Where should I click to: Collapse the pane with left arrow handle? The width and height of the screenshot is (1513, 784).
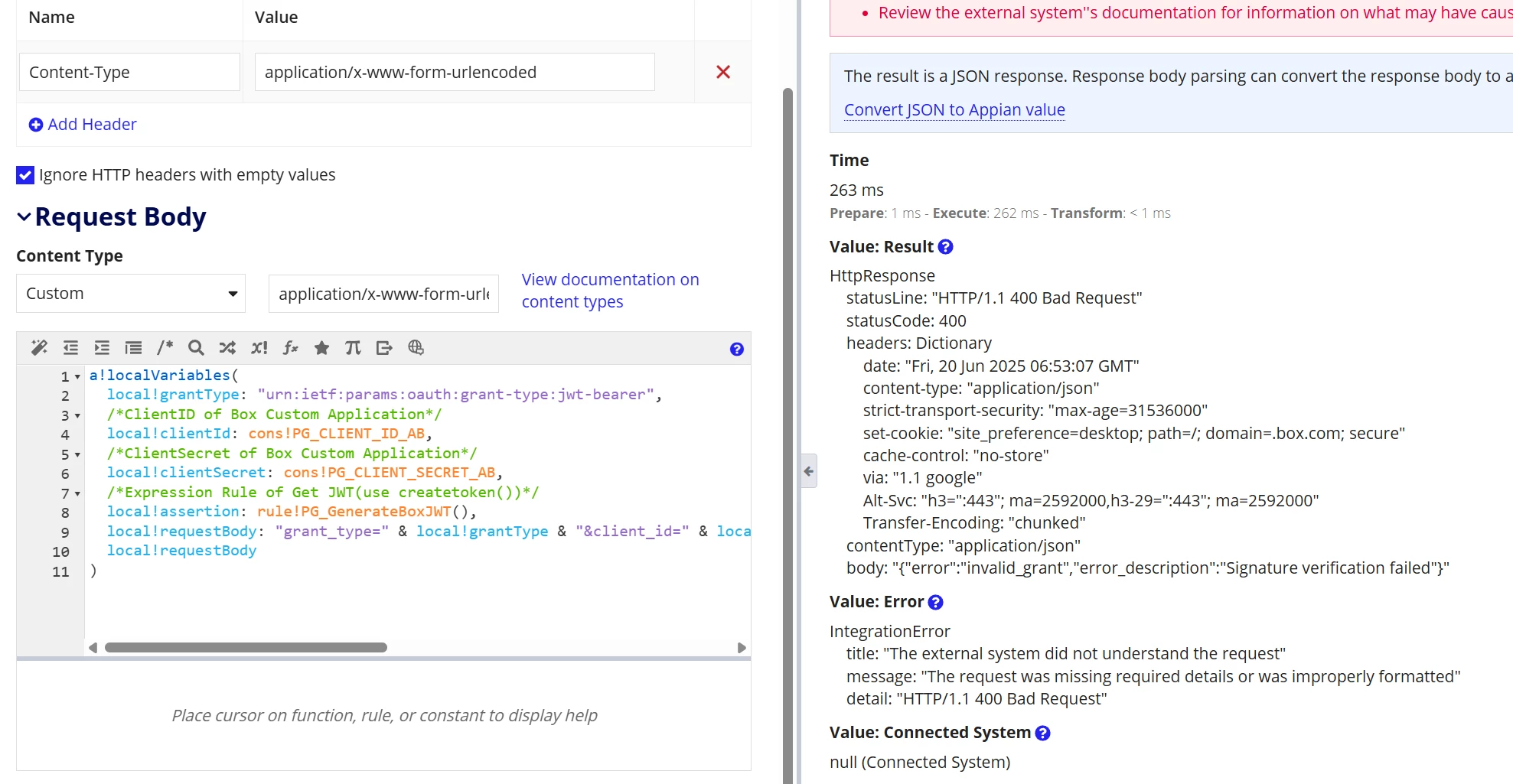tap(809, 471)
